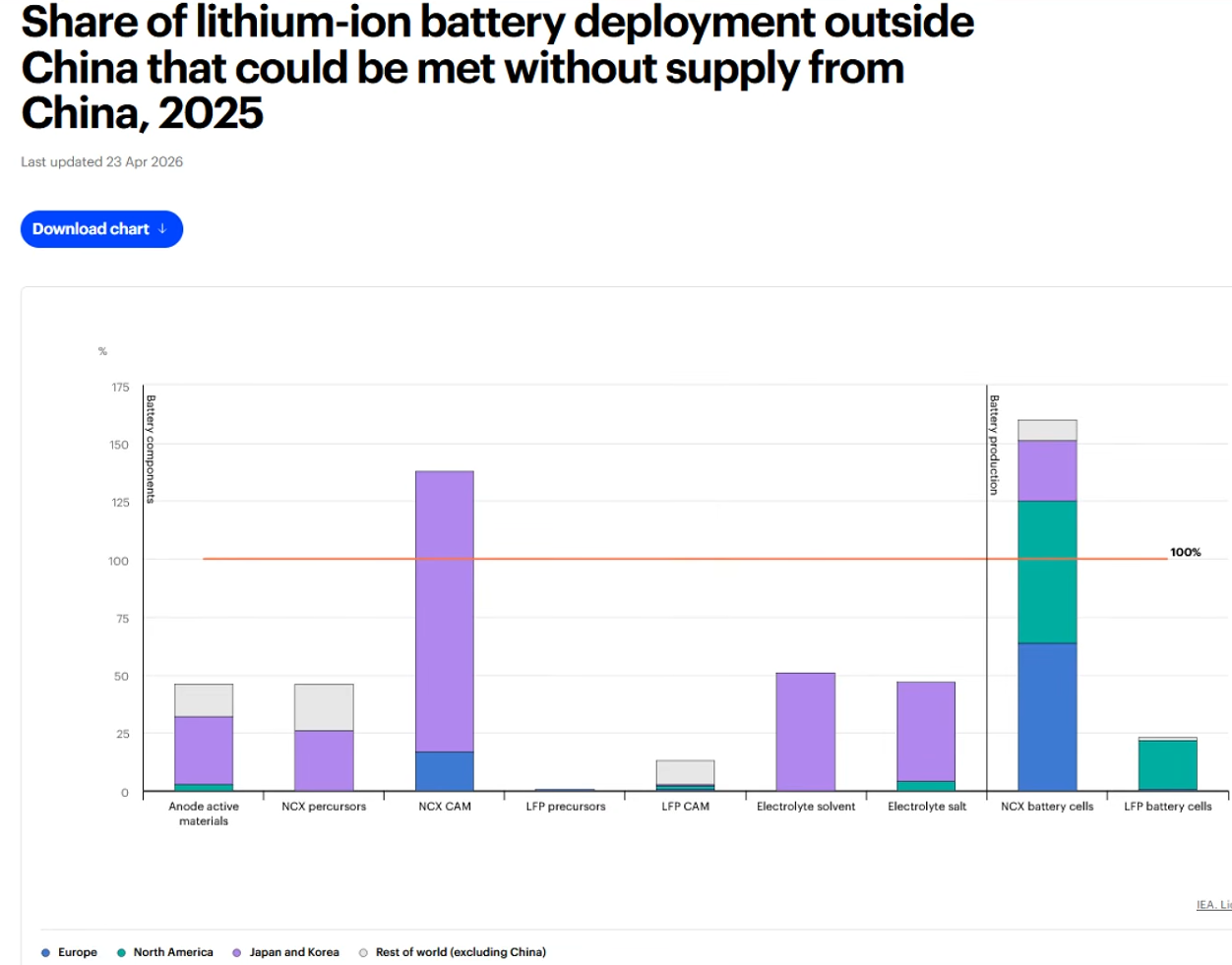Click the 'Electrolyte solvent' axis label
This screenshot has width=1232, height=965.
point(806,807)
